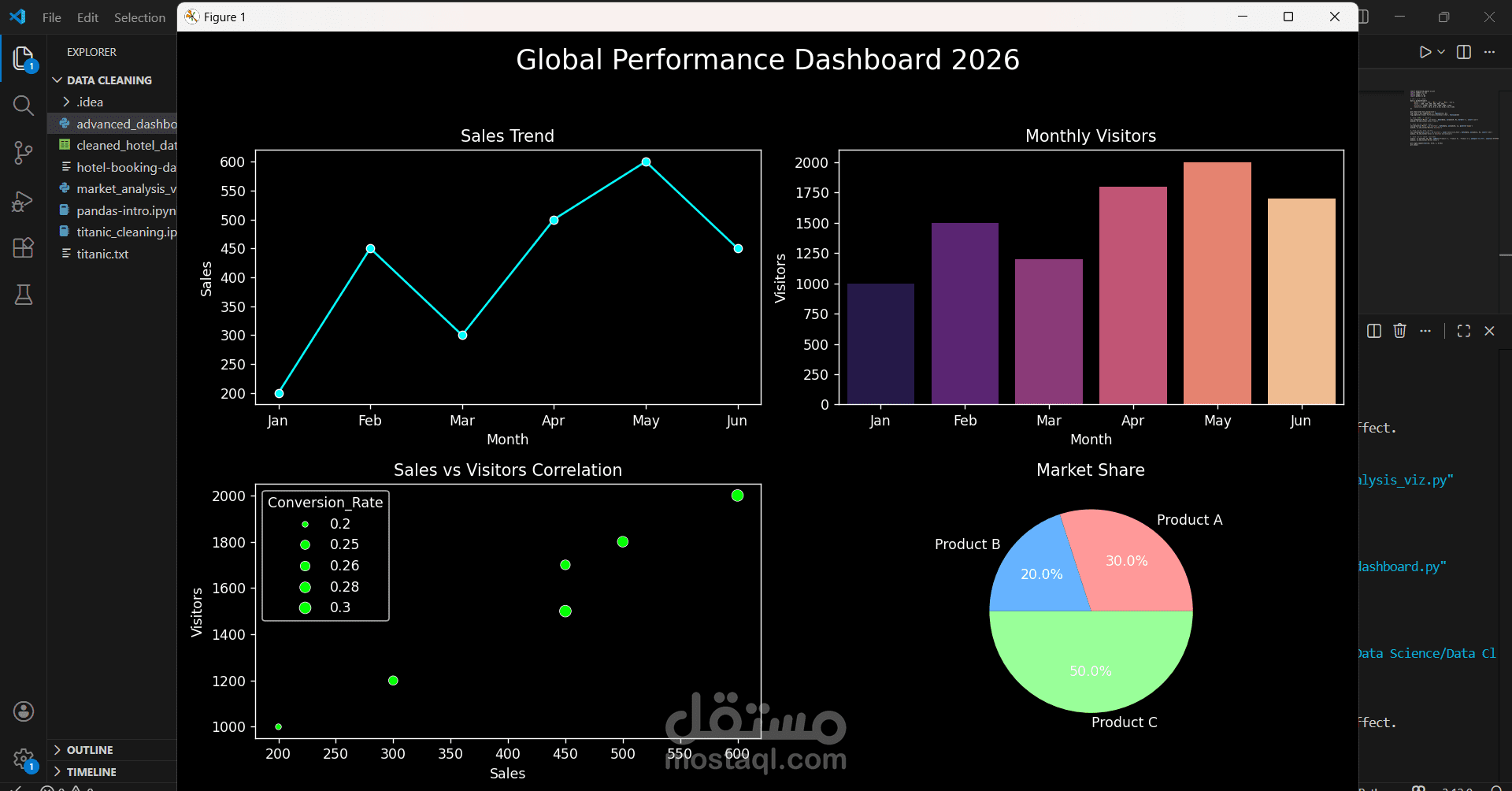Image resolution: width=1512 pixels, height=791 pixels.
Task: Open titanic_cleaning notebook file
Action: point(113,232)
